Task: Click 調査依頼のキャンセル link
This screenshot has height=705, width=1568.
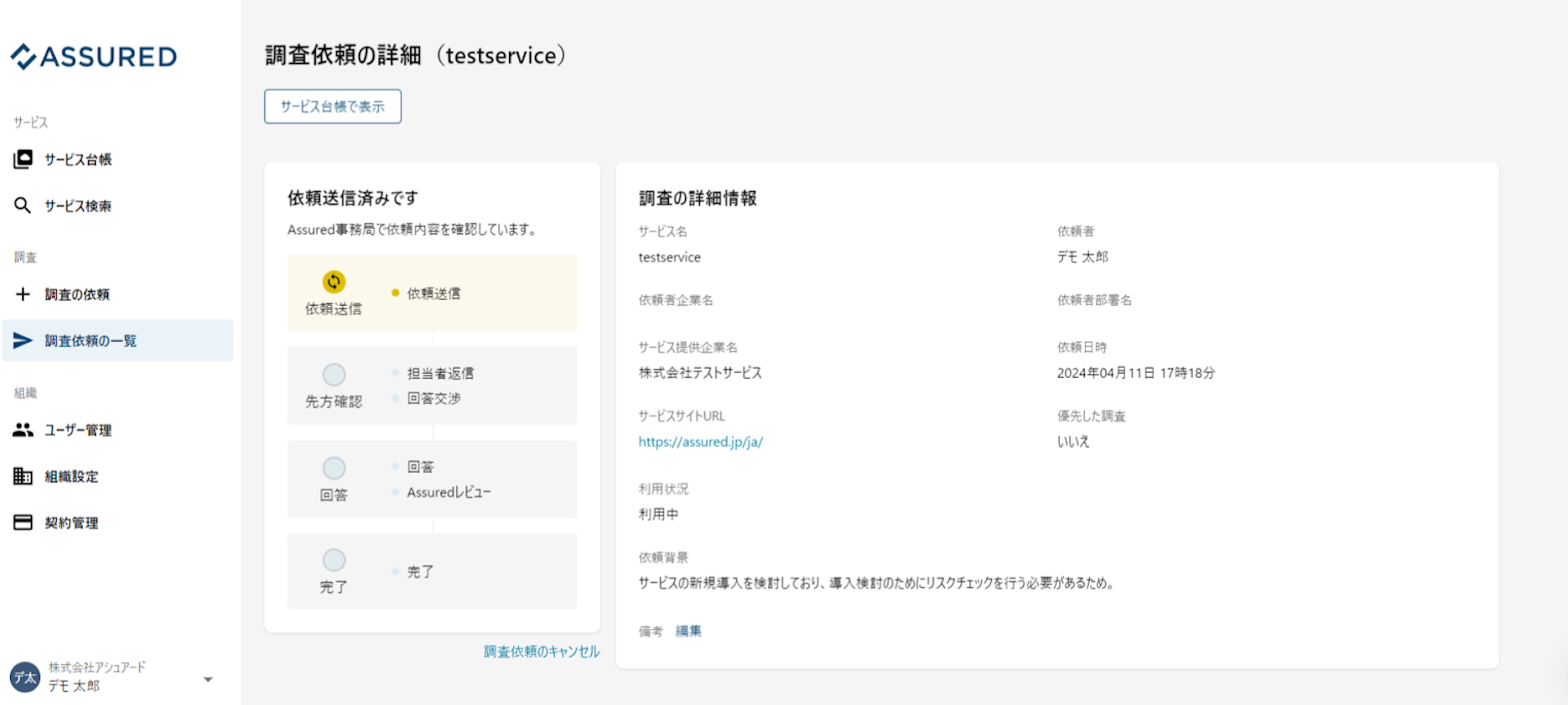Action: point(541,652)
